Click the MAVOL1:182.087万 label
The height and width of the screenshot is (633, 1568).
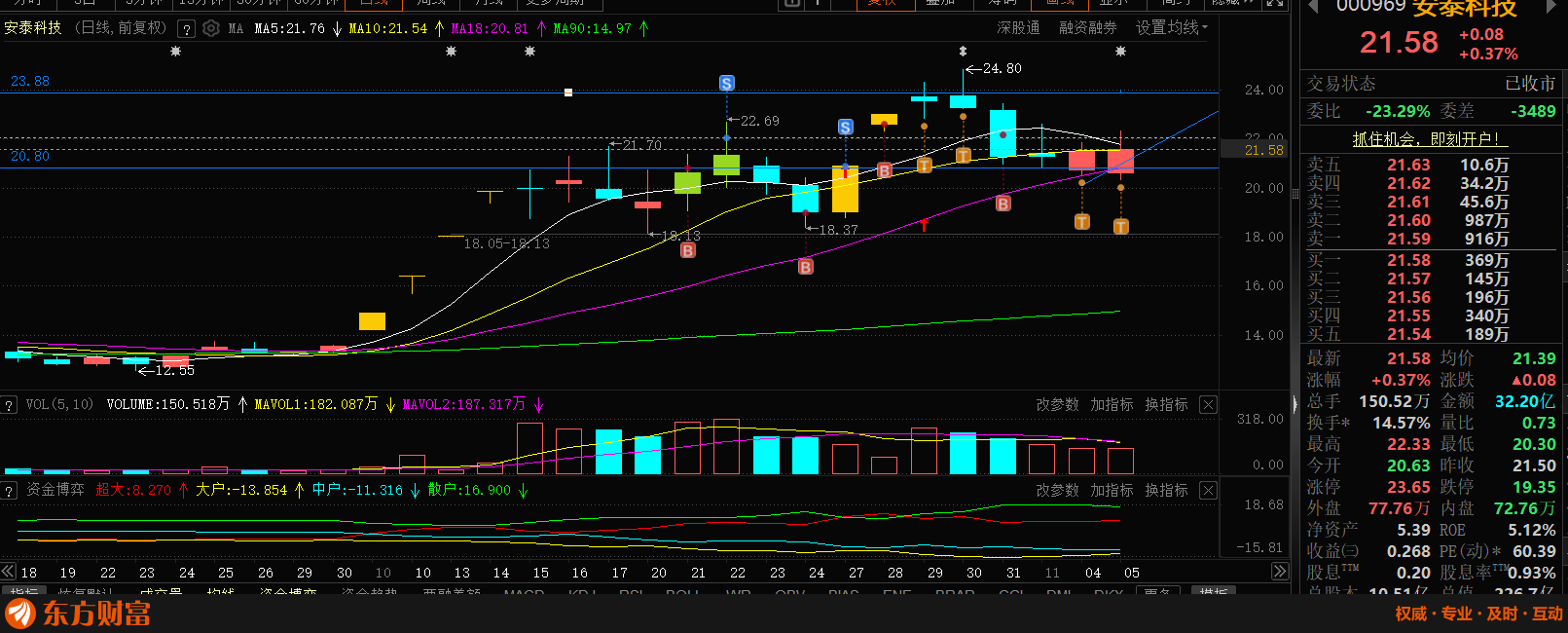tap(315, 404)
